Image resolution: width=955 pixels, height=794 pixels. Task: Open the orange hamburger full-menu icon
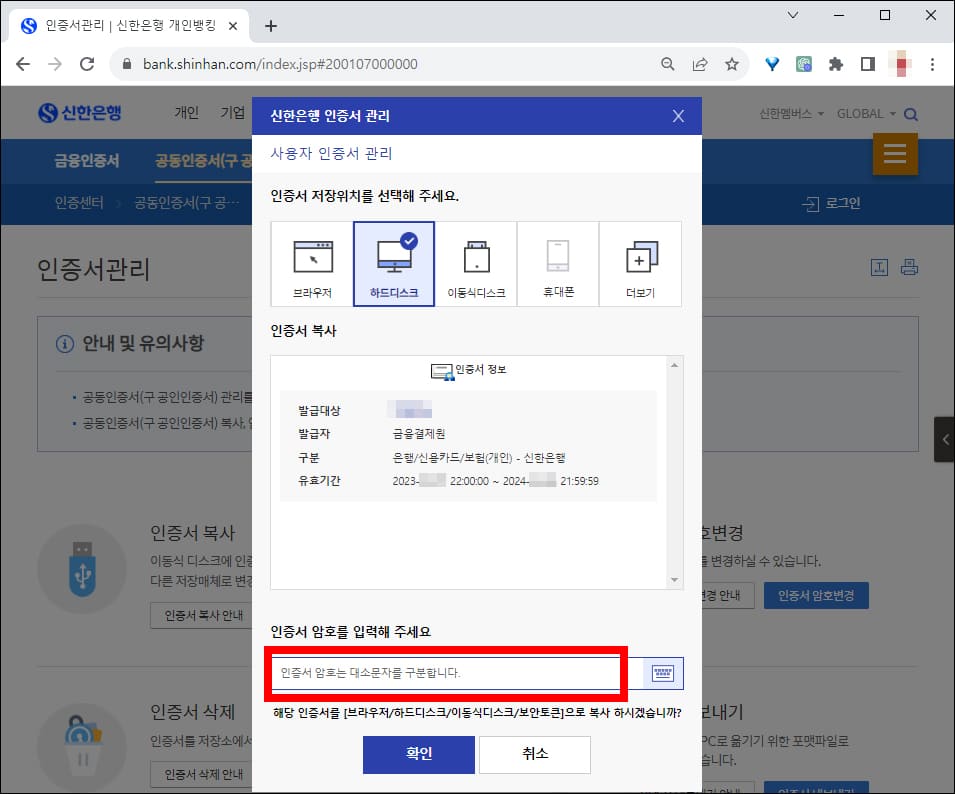click(895, 154)
